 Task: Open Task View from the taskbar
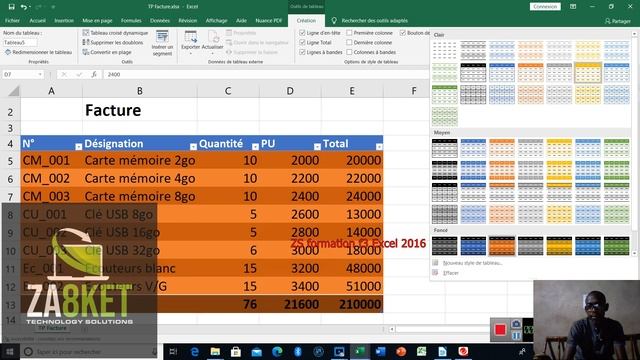(x=173, y=351)
